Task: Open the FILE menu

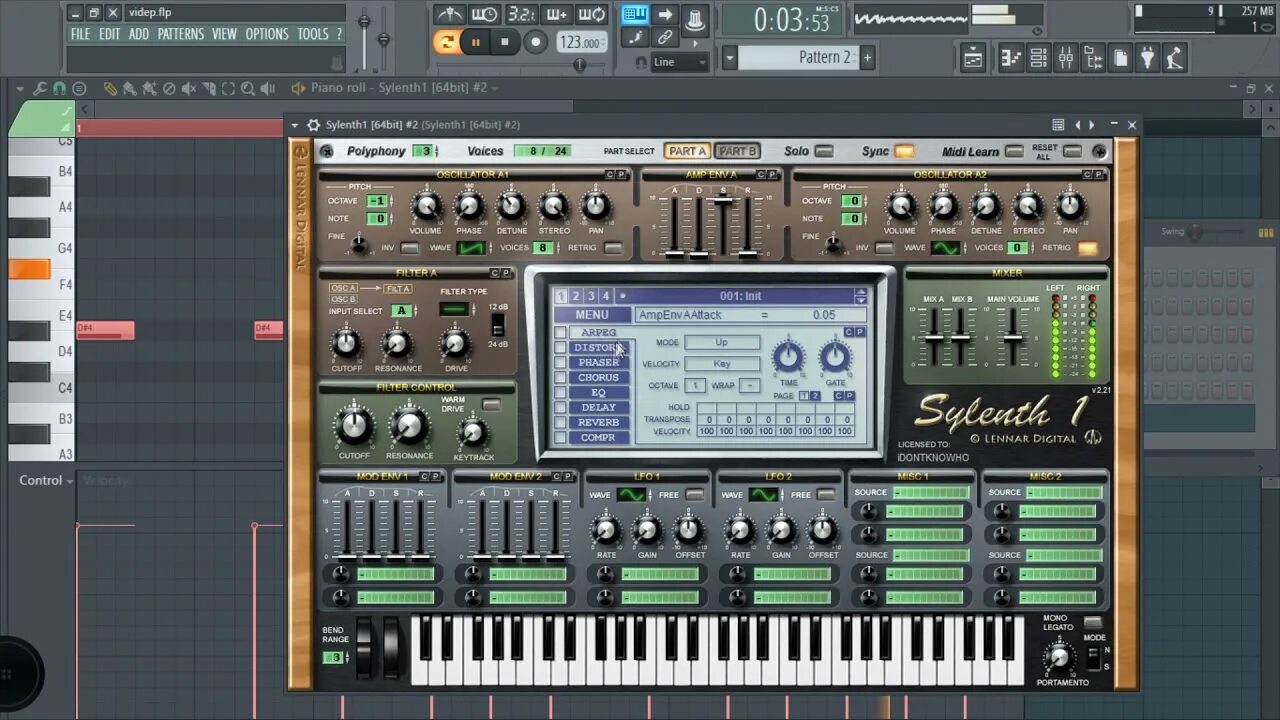Action: coord(81,34)
